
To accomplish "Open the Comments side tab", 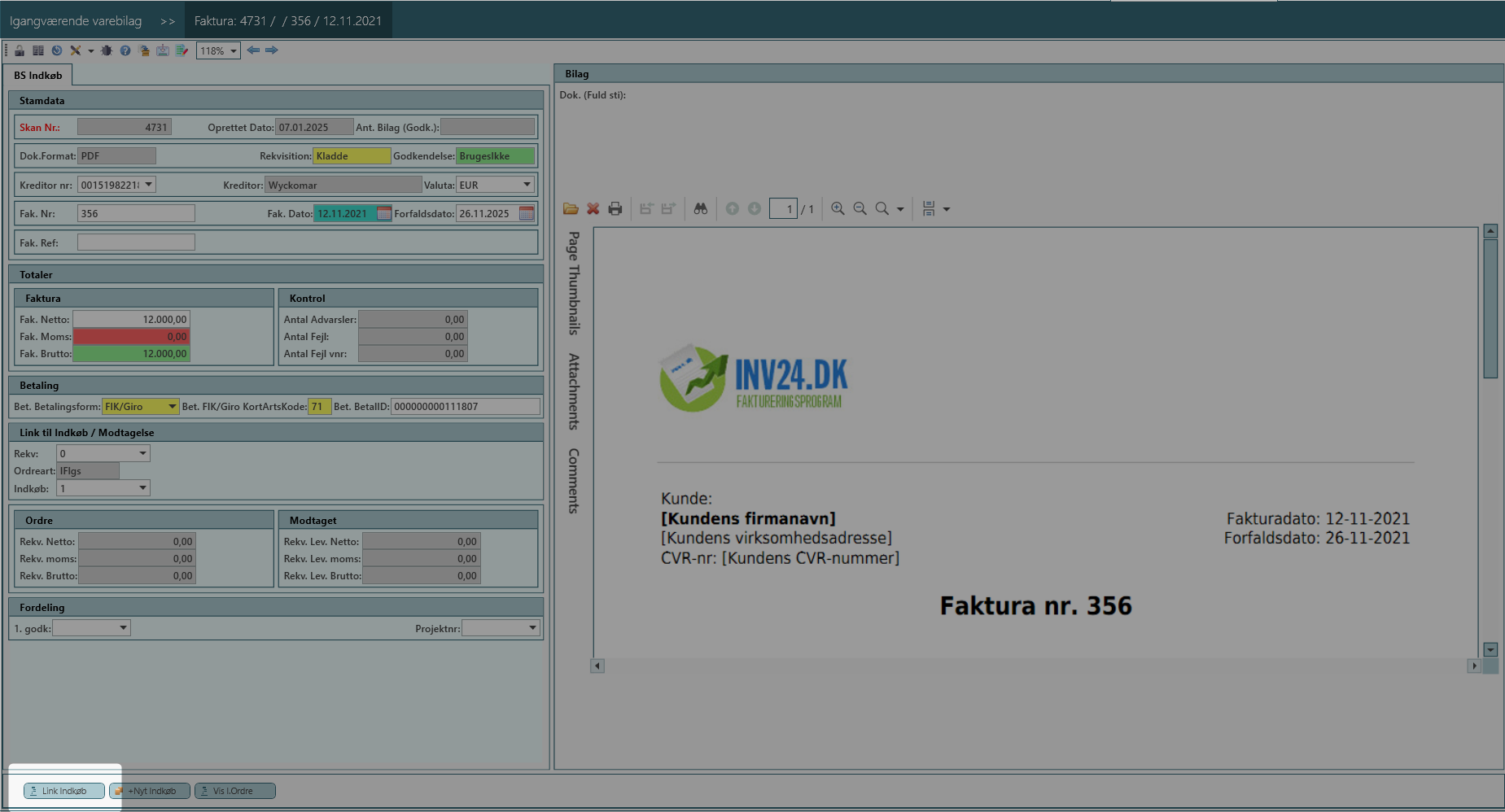I will pos(574,481).
